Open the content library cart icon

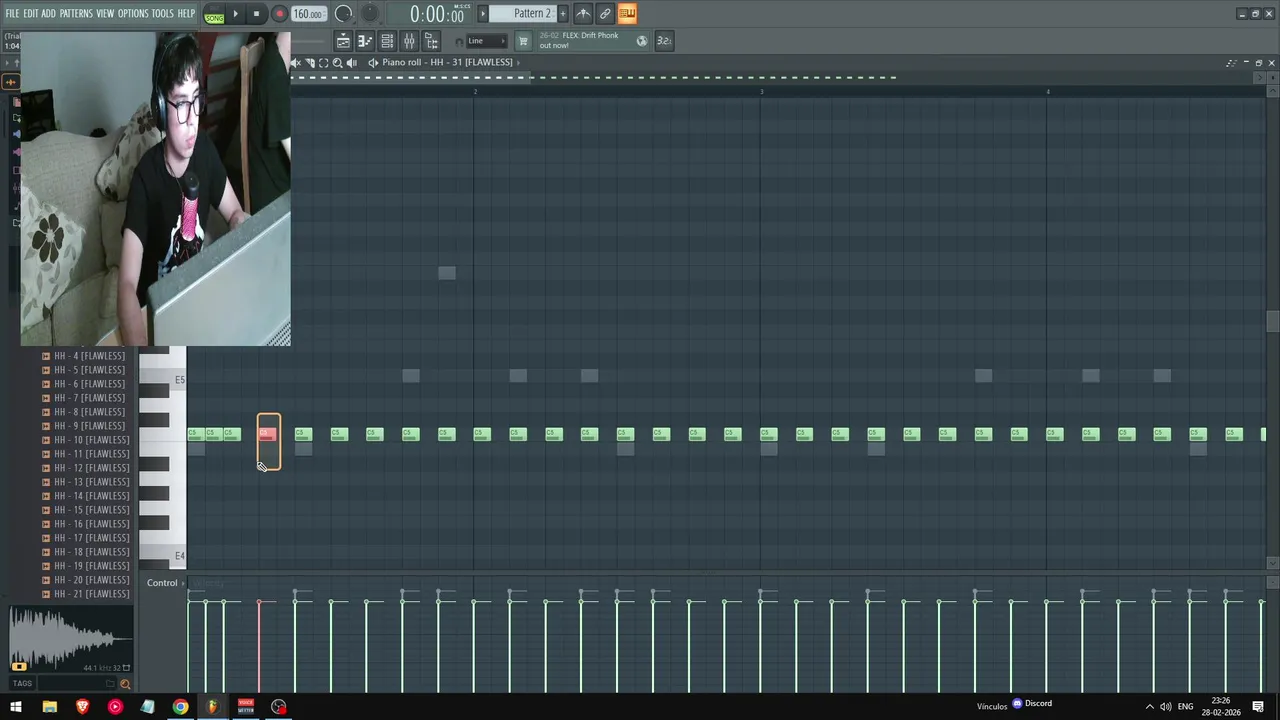pyautogui.click(x=522, y=41)
